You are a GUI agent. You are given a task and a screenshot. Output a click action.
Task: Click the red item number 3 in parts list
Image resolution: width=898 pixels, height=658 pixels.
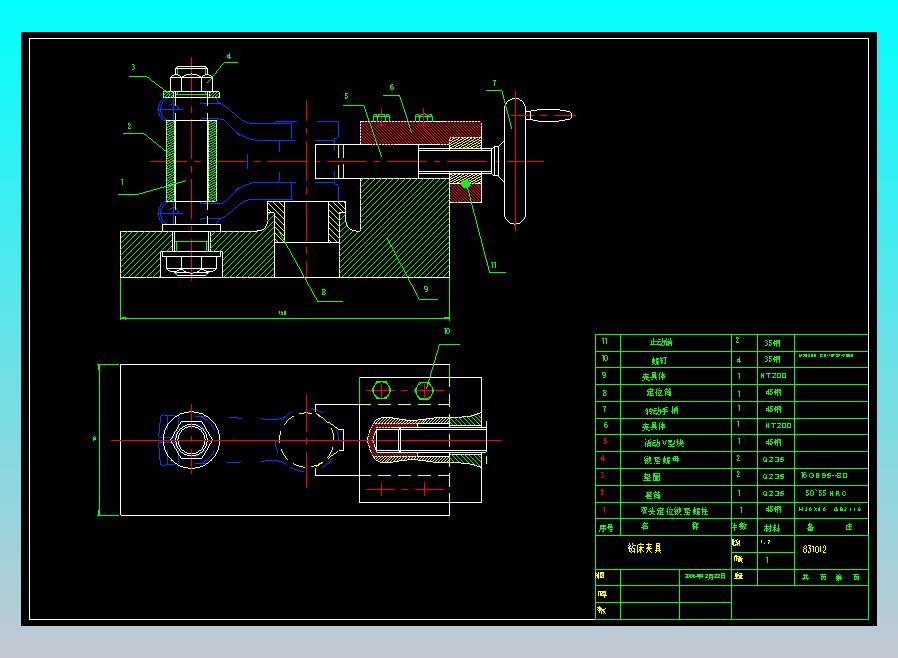tap(603, 476)
